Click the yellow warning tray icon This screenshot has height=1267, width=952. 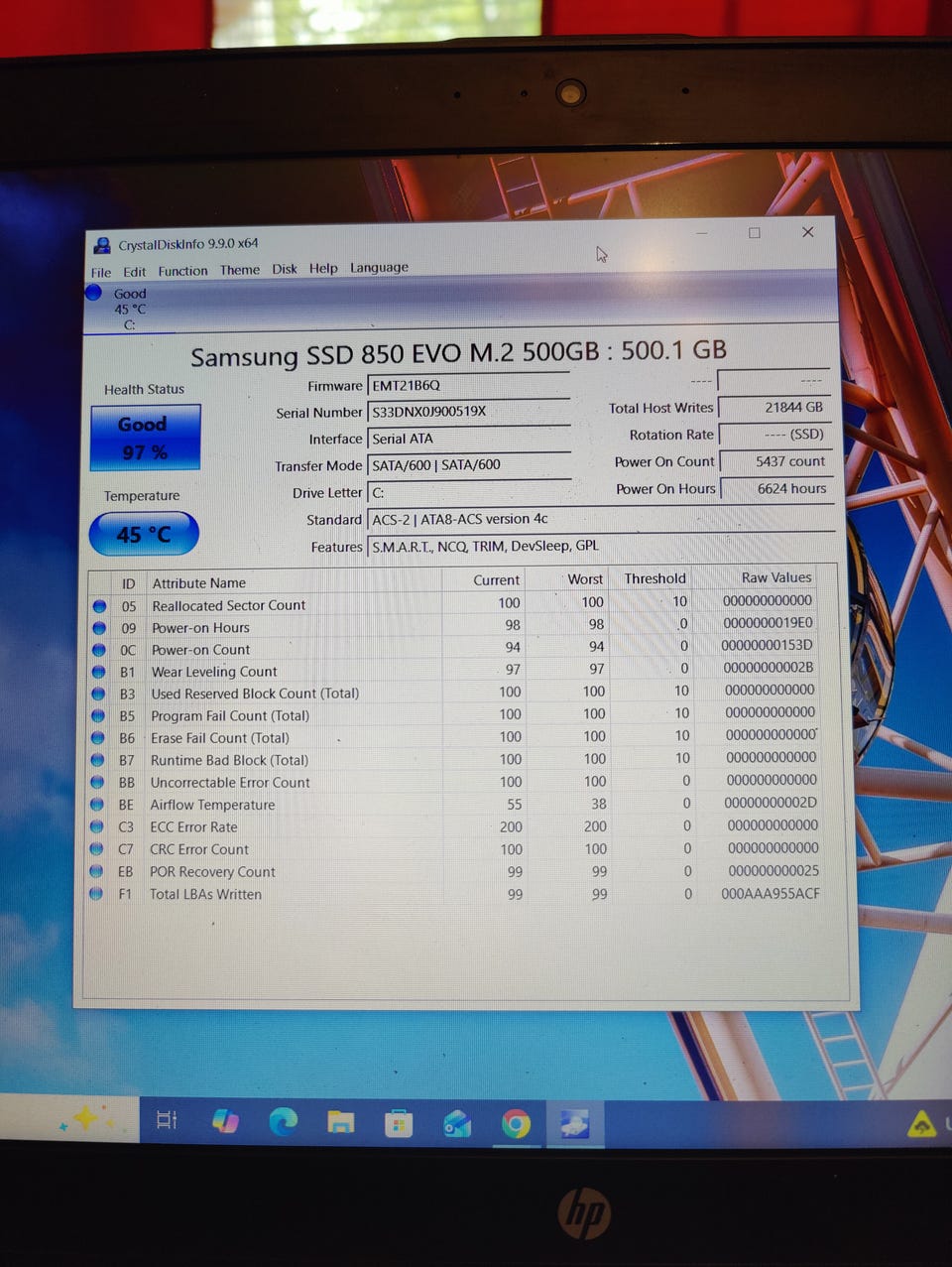[x=922, y=1124]
